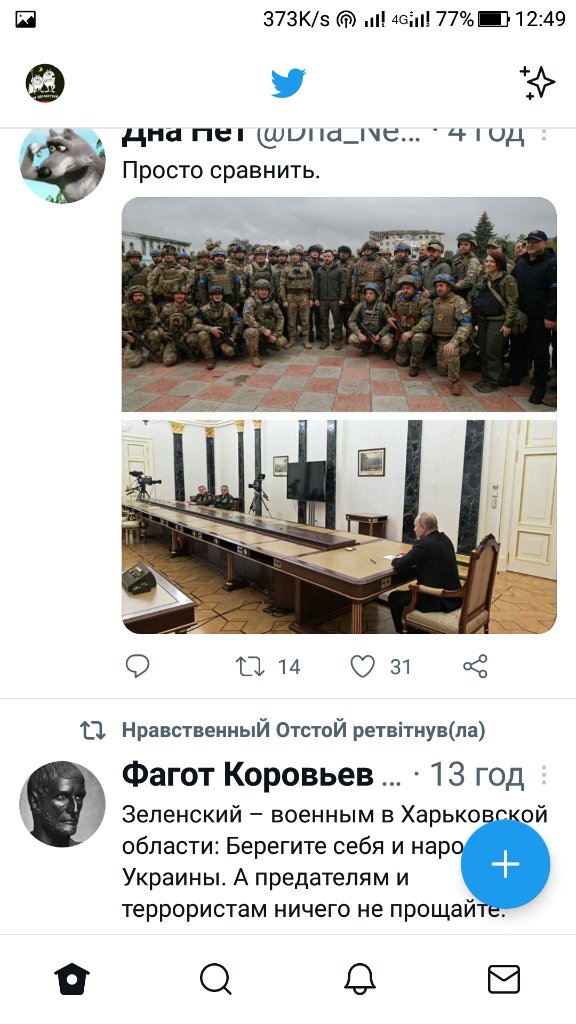Screen dimensions: 576x1024
Task: Tap the compose new tweet floating button
Action: coord(505,864)
